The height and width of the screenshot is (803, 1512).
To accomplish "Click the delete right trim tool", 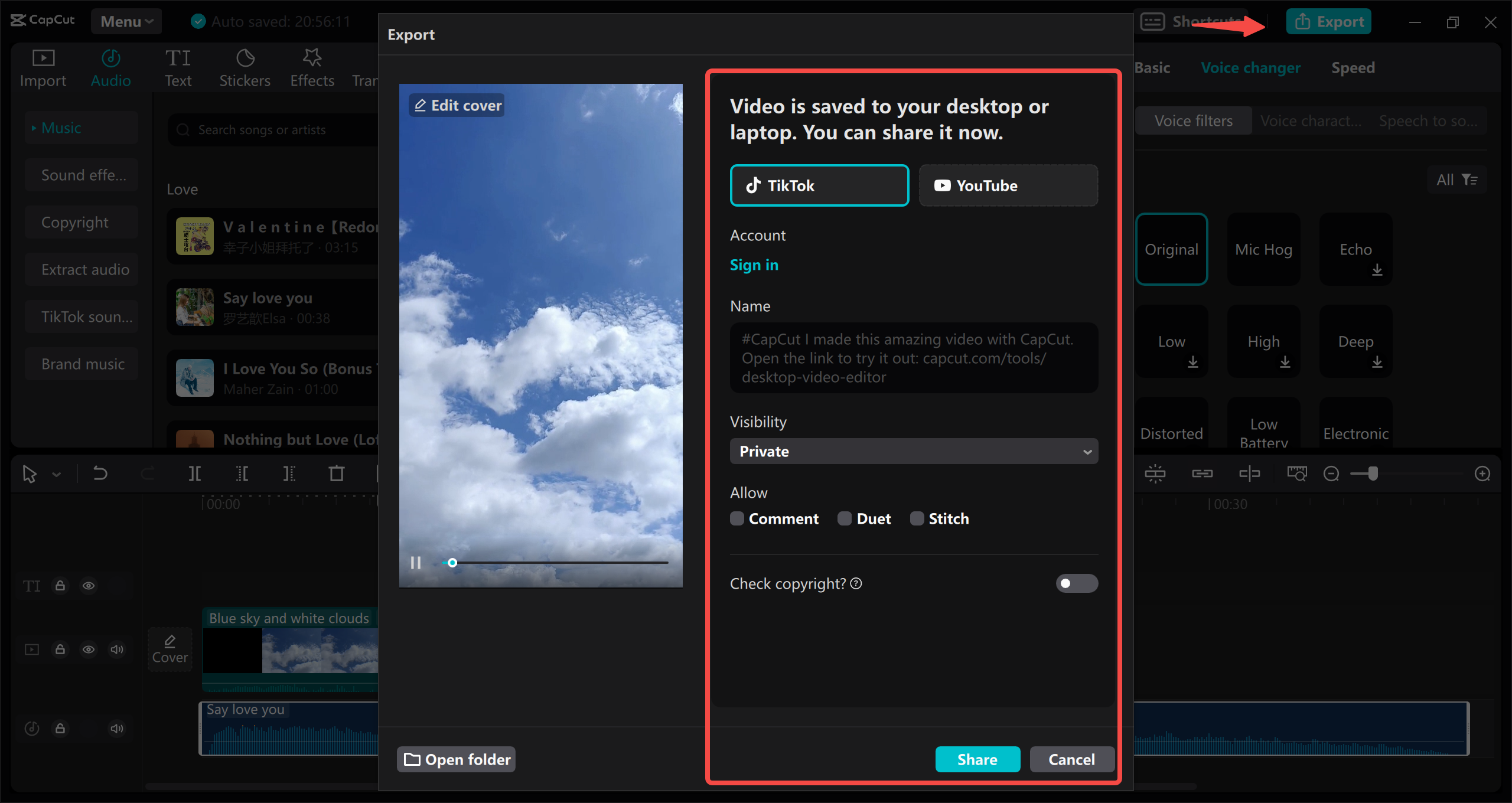I will click(289, 474).
